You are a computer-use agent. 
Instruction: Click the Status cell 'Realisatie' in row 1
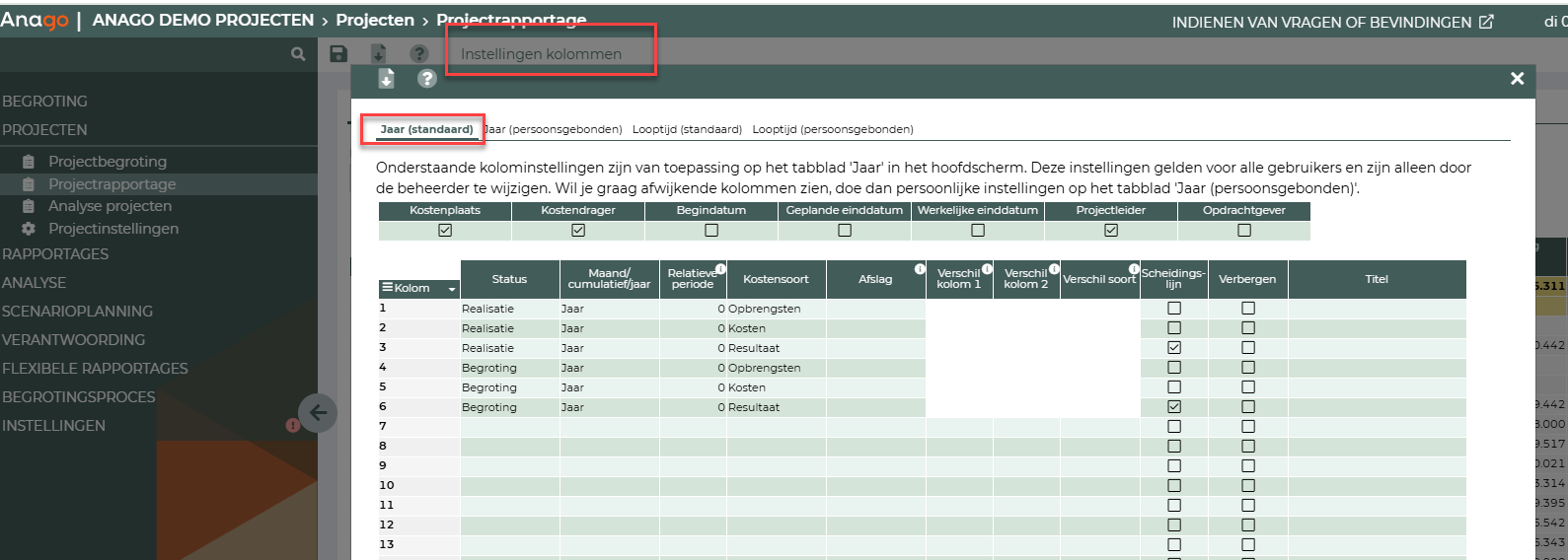510,309
